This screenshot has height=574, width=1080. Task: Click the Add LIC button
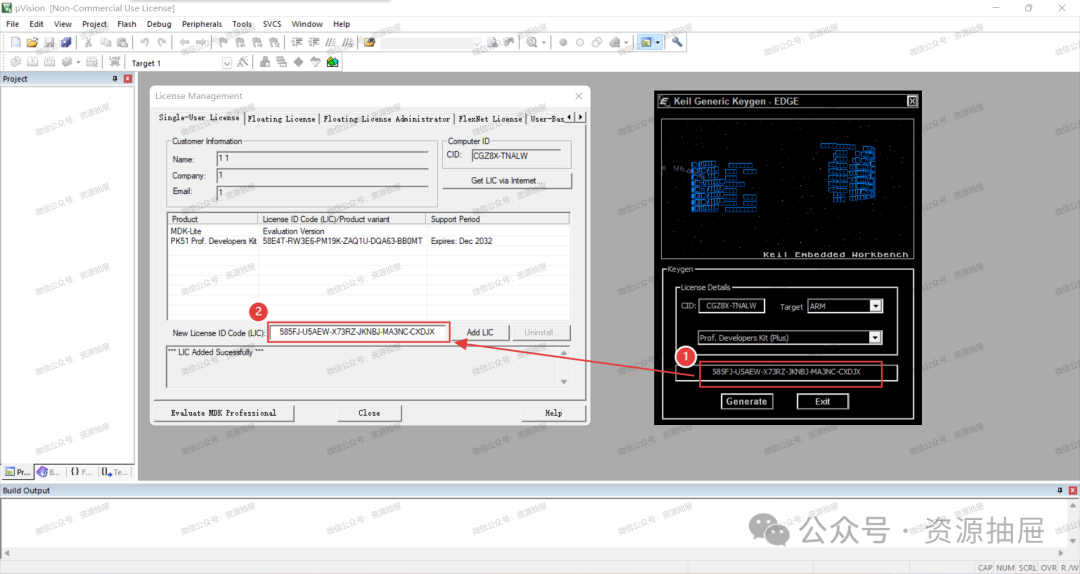pos(480,332)
